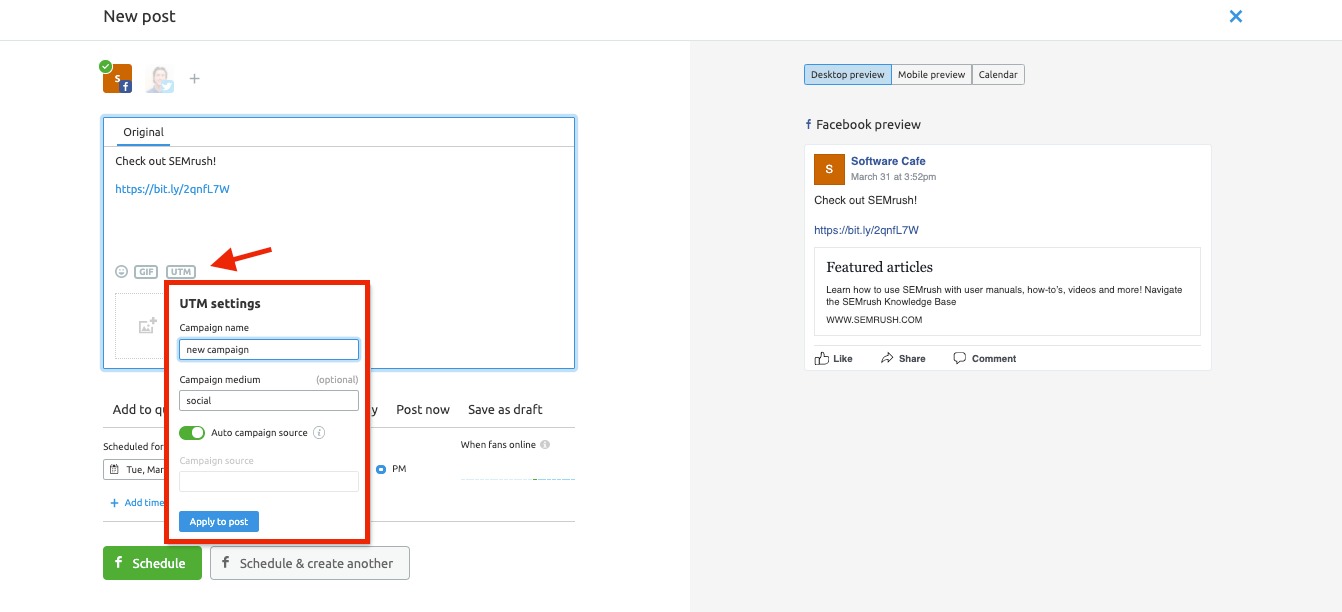Click the 'Check out SEMrush!' post text
The width and height of the screenshot is (1342, 612).
point(166,161)
